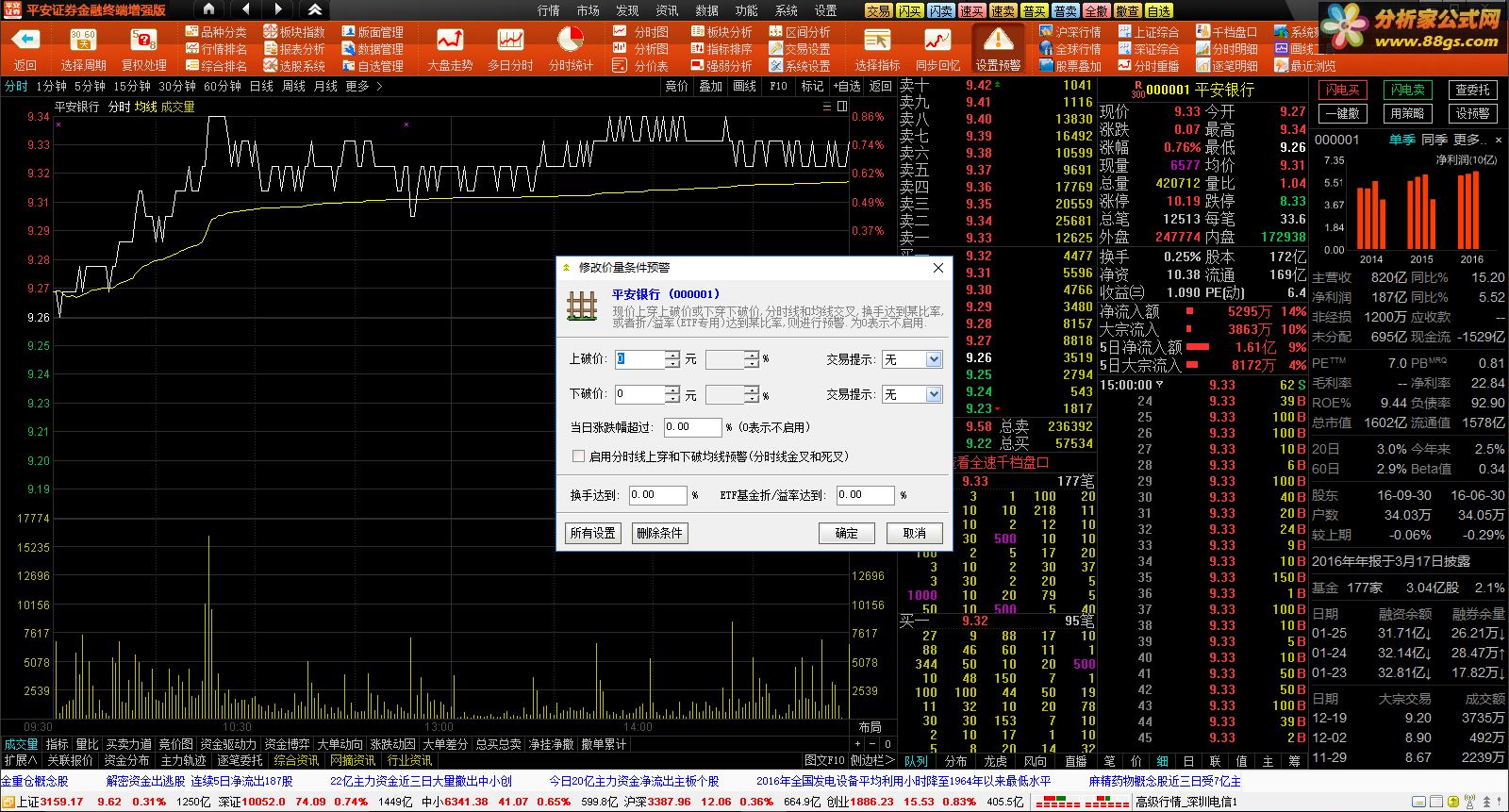The width and height of the screenshot is (1509, 812).
Task: Click the 返回 back arrow icon
Action: click(x=25, y=40)
